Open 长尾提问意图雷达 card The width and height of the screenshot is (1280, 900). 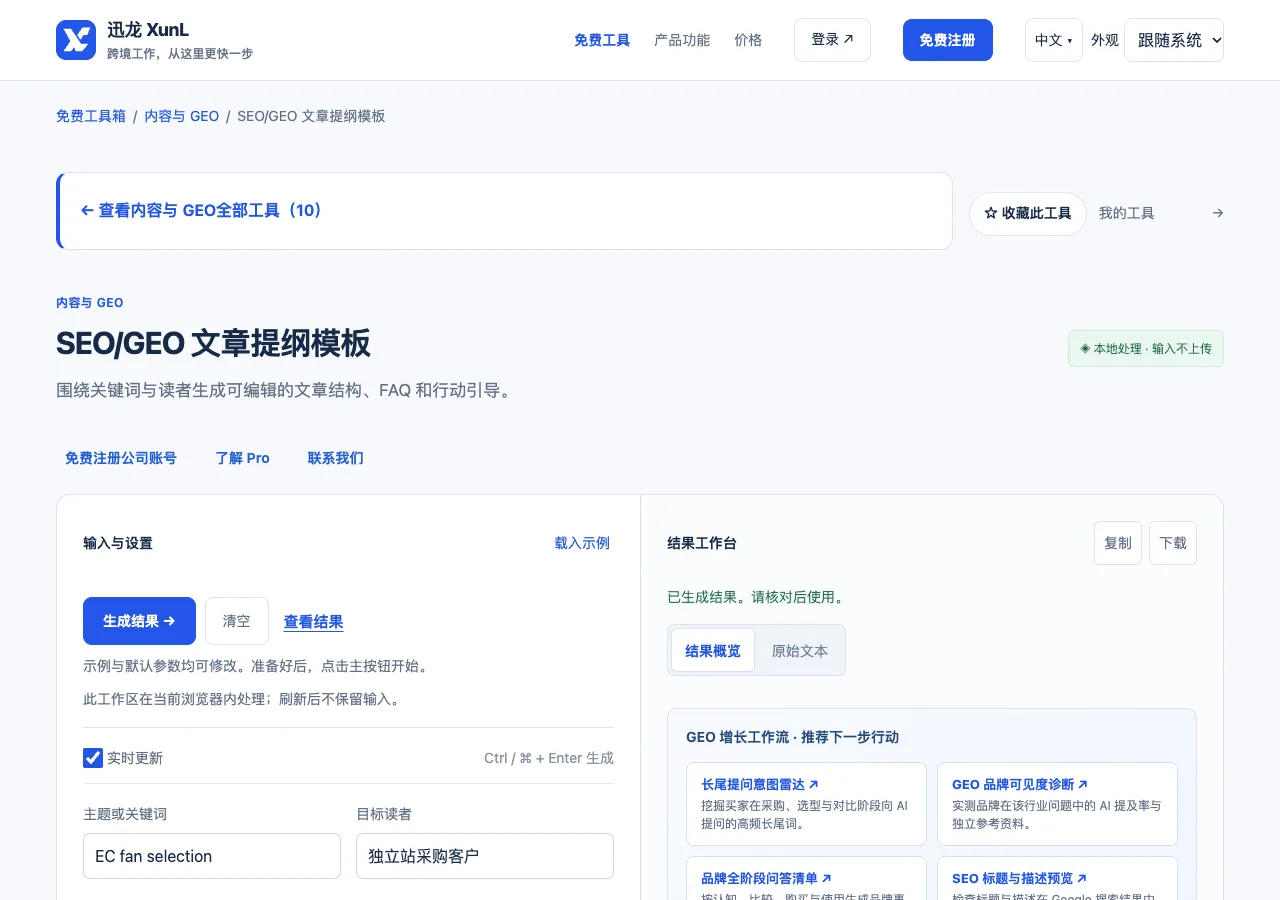(806, 804)
